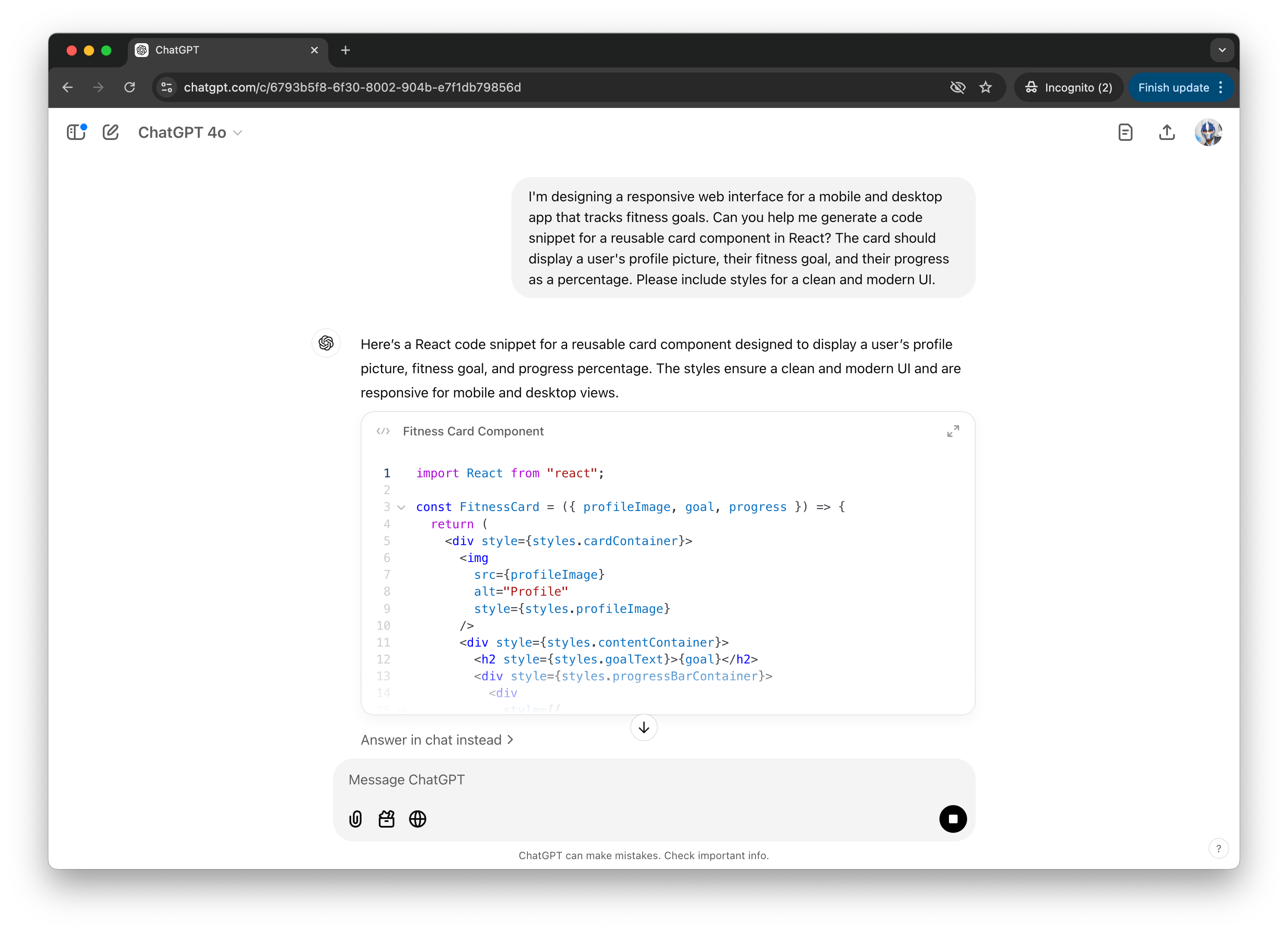
Task: Click the user message bubble about fitness goals
Action: point(743,238)
